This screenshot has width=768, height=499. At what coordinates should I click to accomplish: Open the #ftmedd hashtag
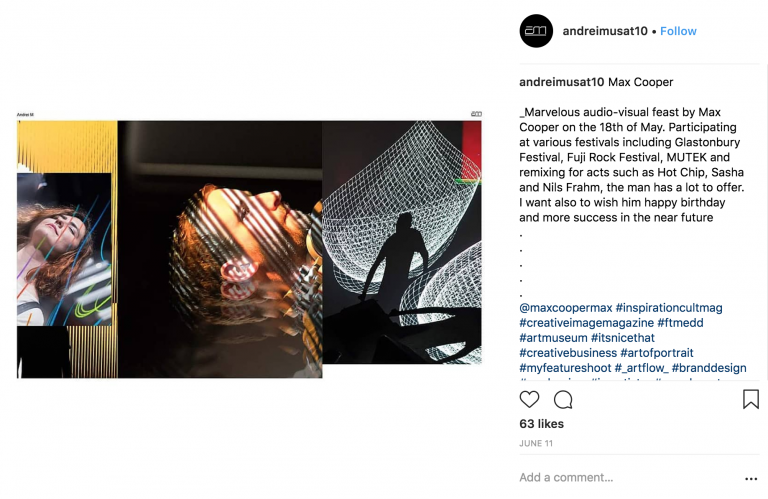point(680,323)
